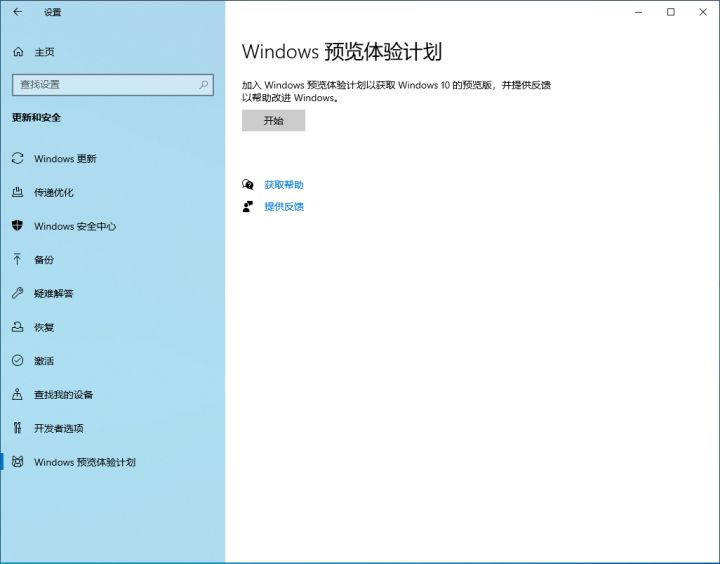This screenshot has height=564, width=720.
Task: Click the 备份 upload arrow icon
Action: tap(17, 260)
